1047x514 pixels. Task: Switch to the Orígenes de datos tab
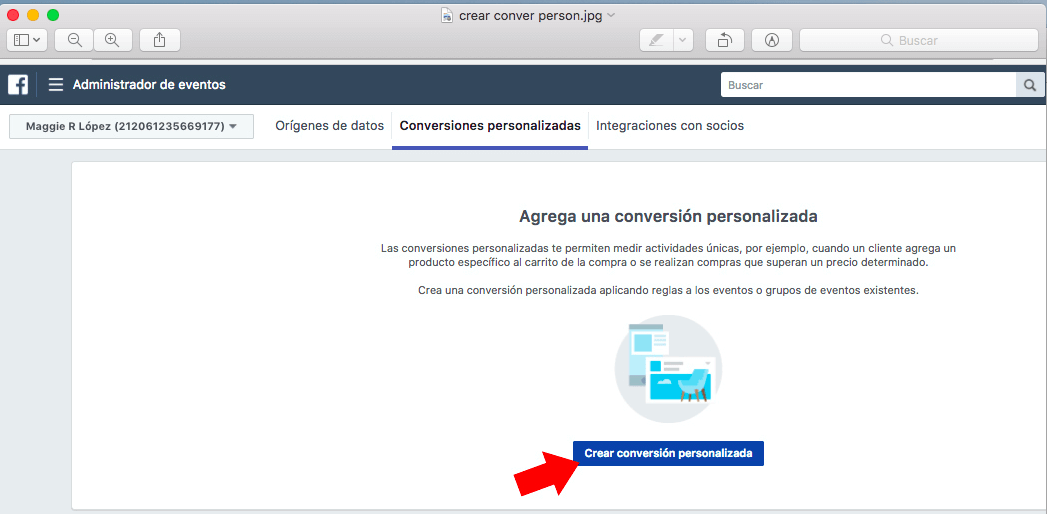329,126
